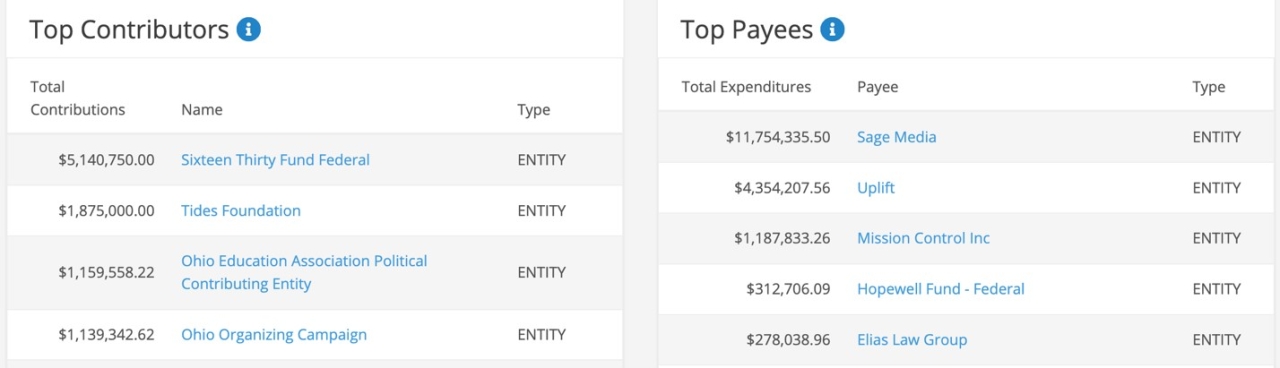Click the Top Payees heading
Viewport: 1280px width, 368px height.
[x=747, y=30]
